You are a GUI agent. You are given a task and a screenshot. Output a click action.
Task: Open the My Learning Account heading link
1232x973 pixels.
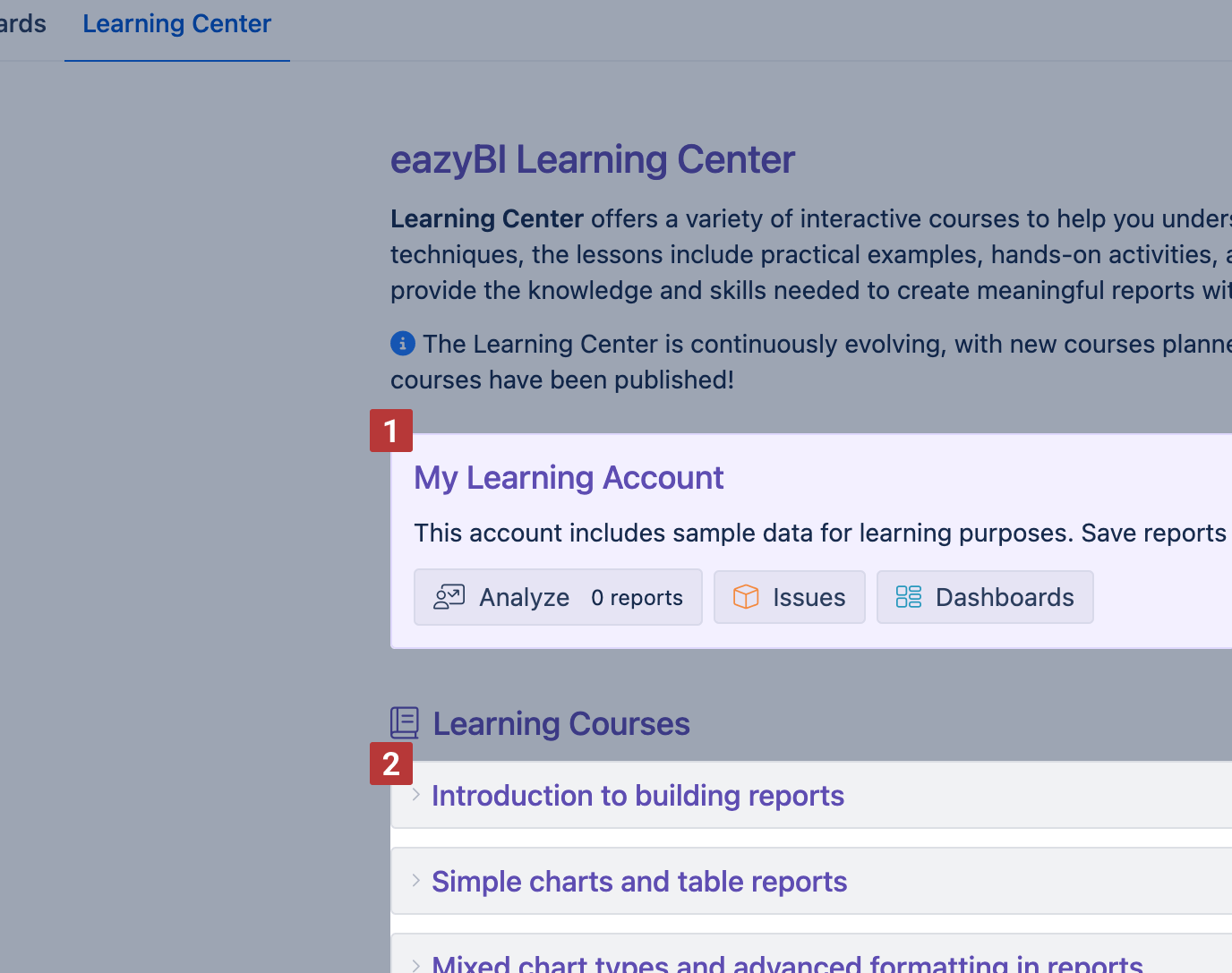[569, 478]
